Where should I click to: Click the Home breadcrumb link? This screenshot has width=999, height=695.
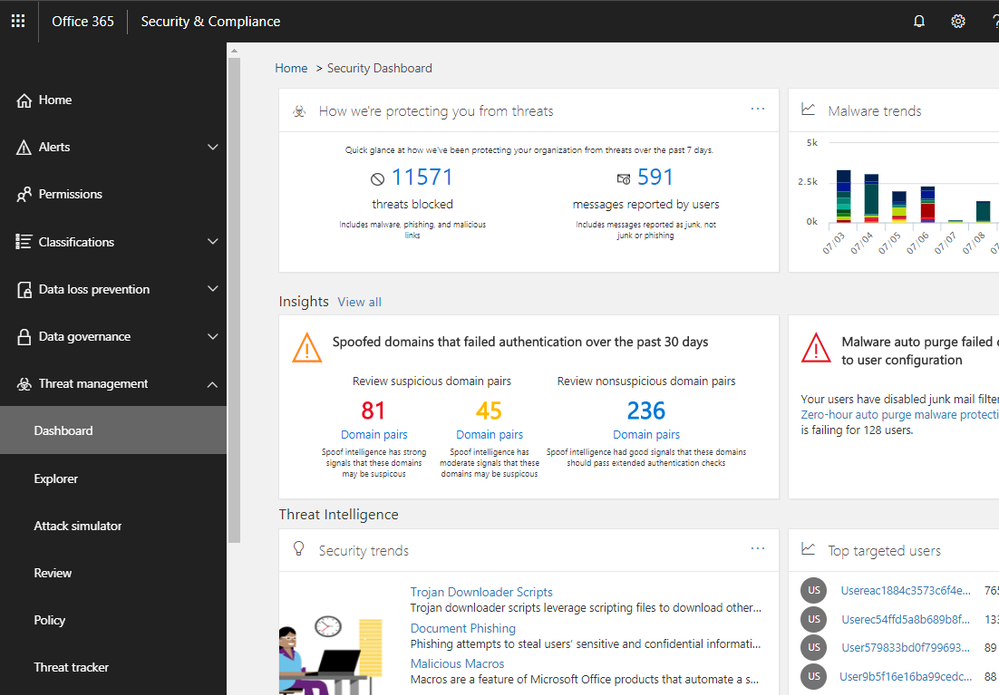(291, 68)
